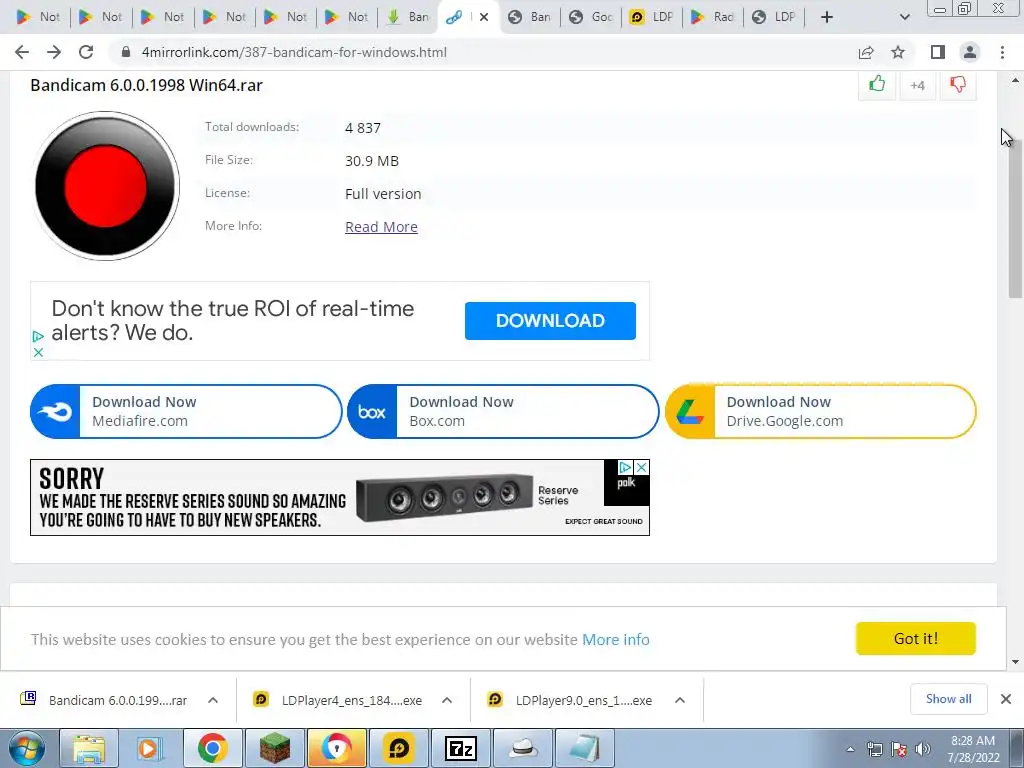Switch to the last 'LDP' globe tab
Screen dimensions: 1024x768
click(x=775, y=17)
